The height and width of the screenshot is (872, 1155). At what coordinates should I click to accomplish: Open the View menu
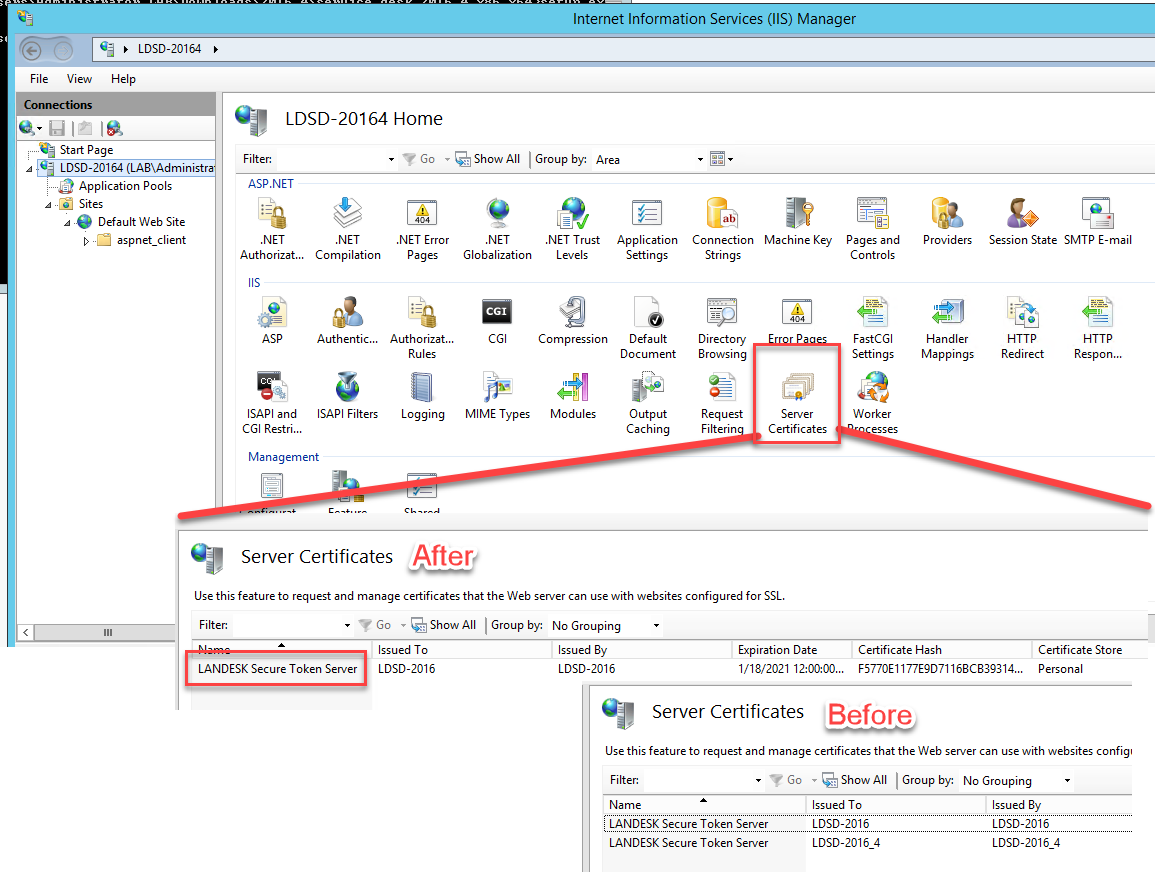(x=79, y=79)
